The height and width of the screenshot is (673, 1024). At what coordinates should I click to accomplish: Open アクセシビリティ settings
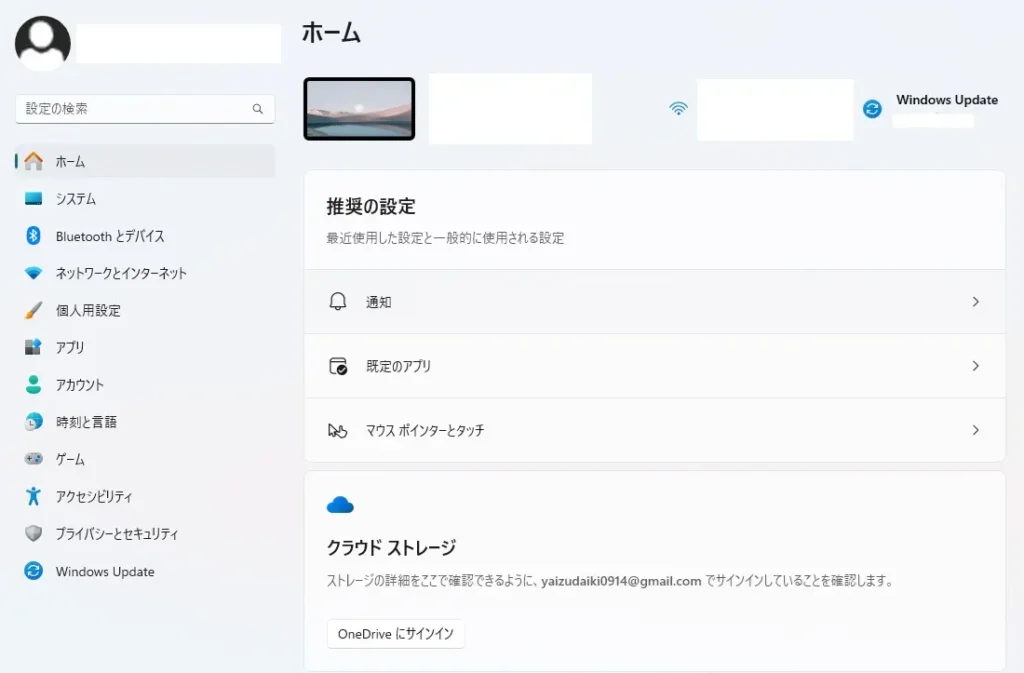tap(145, 496)
